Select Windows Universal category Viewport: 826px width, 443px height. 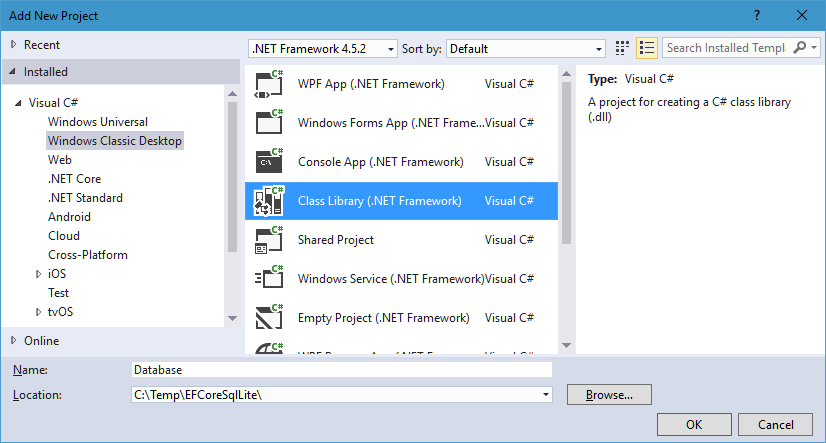[98, 122]
